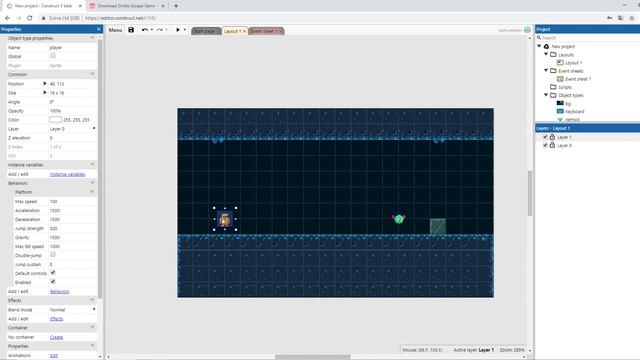Viewport: 640px width, 360px height.
Task: Click the Create container link
Action: [x=56, y=337]
